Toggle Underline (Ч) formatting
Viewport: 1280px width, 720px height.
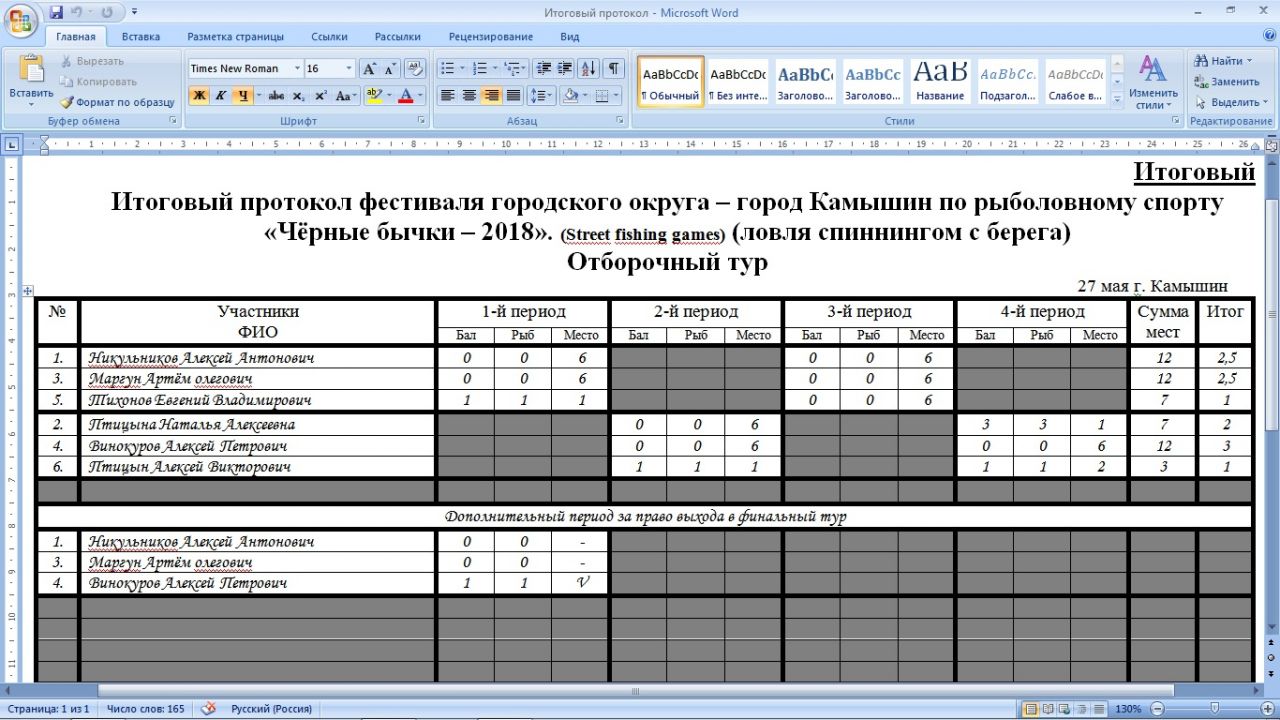(241, 96)
